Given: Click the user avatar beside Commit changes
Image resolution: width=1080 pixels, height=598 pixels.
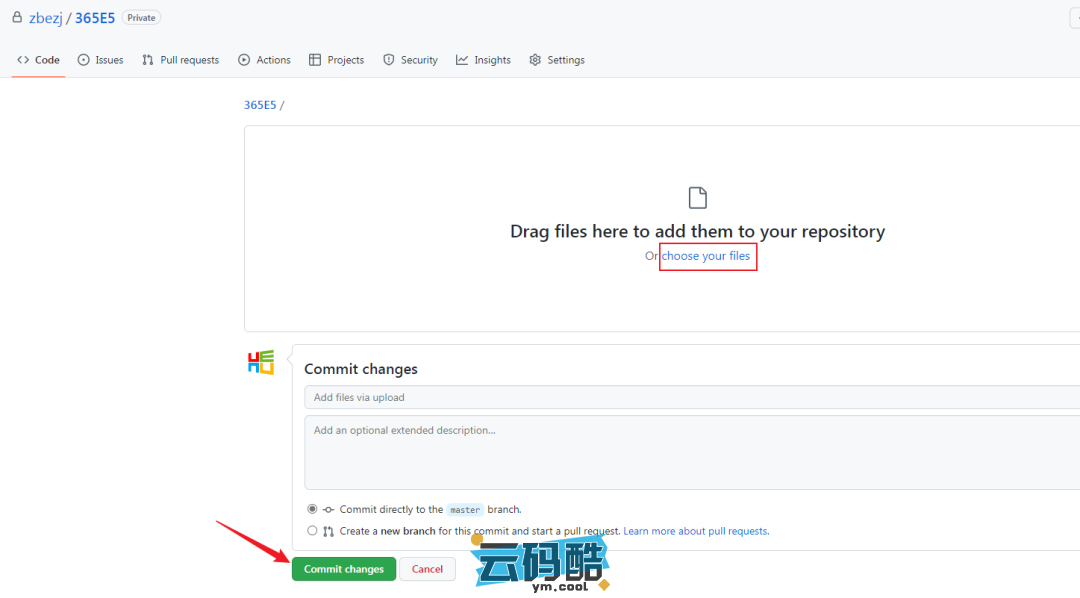Looking at the screenshot, I should pos(261,362).
